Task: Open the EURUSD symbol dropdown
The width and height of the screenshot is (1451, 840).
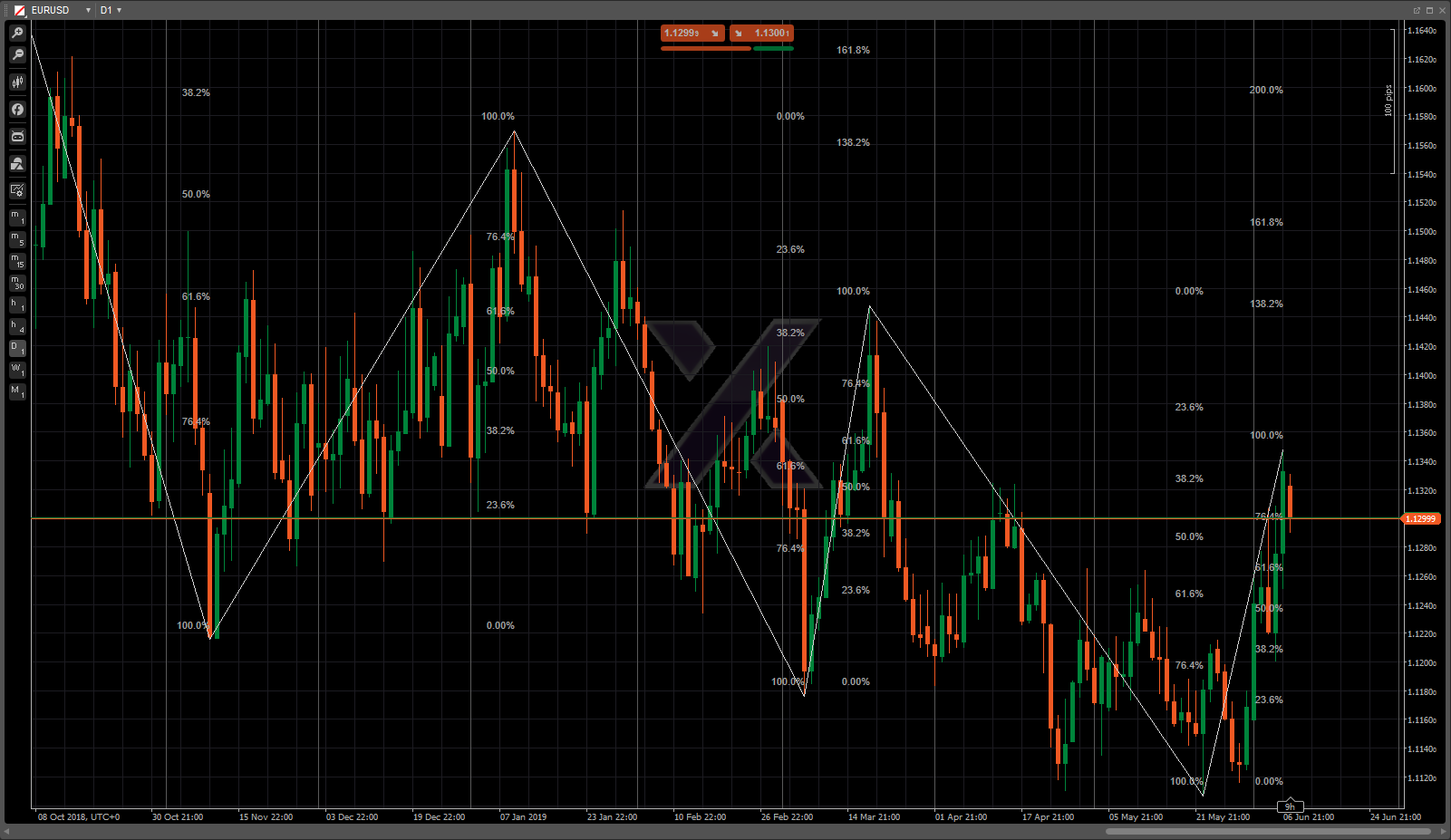Action: [88, 10]
